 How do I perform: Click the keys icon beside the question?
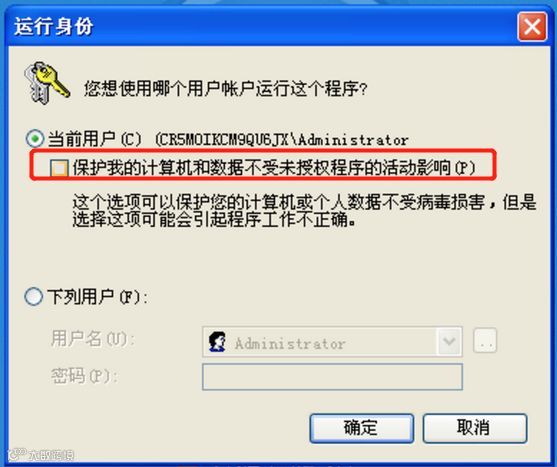point(46,83)
